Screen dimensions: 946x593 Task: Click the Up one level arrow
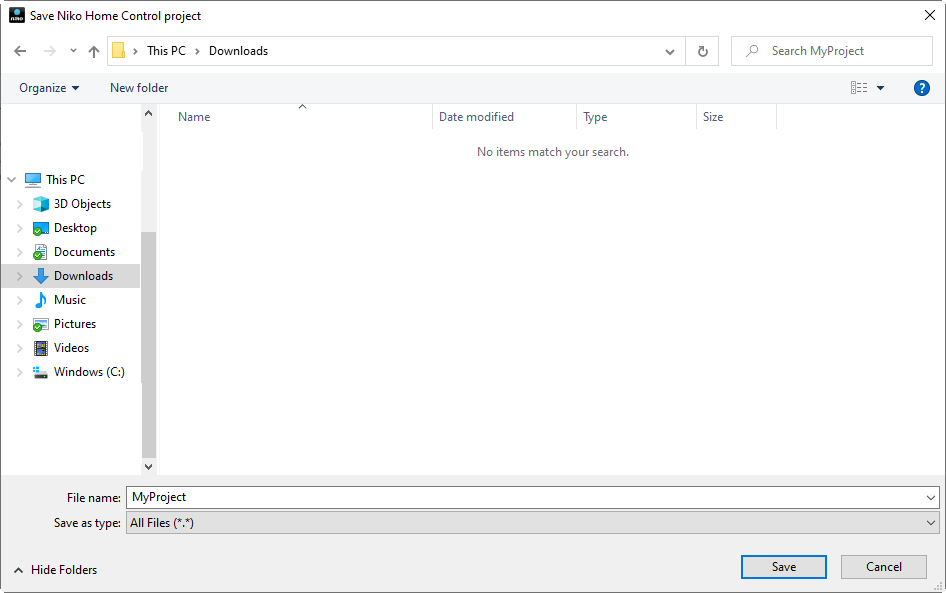click(94, 51)
